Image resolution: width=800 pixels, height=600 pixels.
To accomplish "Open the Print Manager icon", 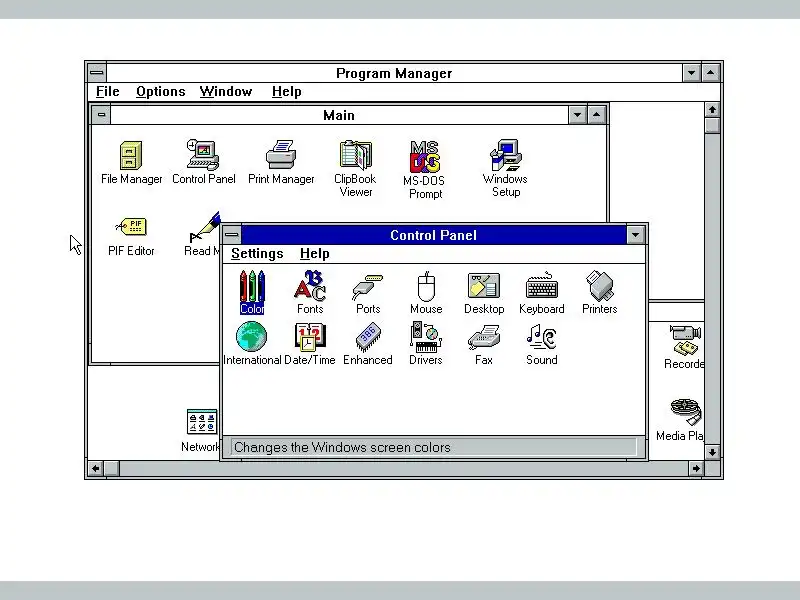I will point(281,155).
